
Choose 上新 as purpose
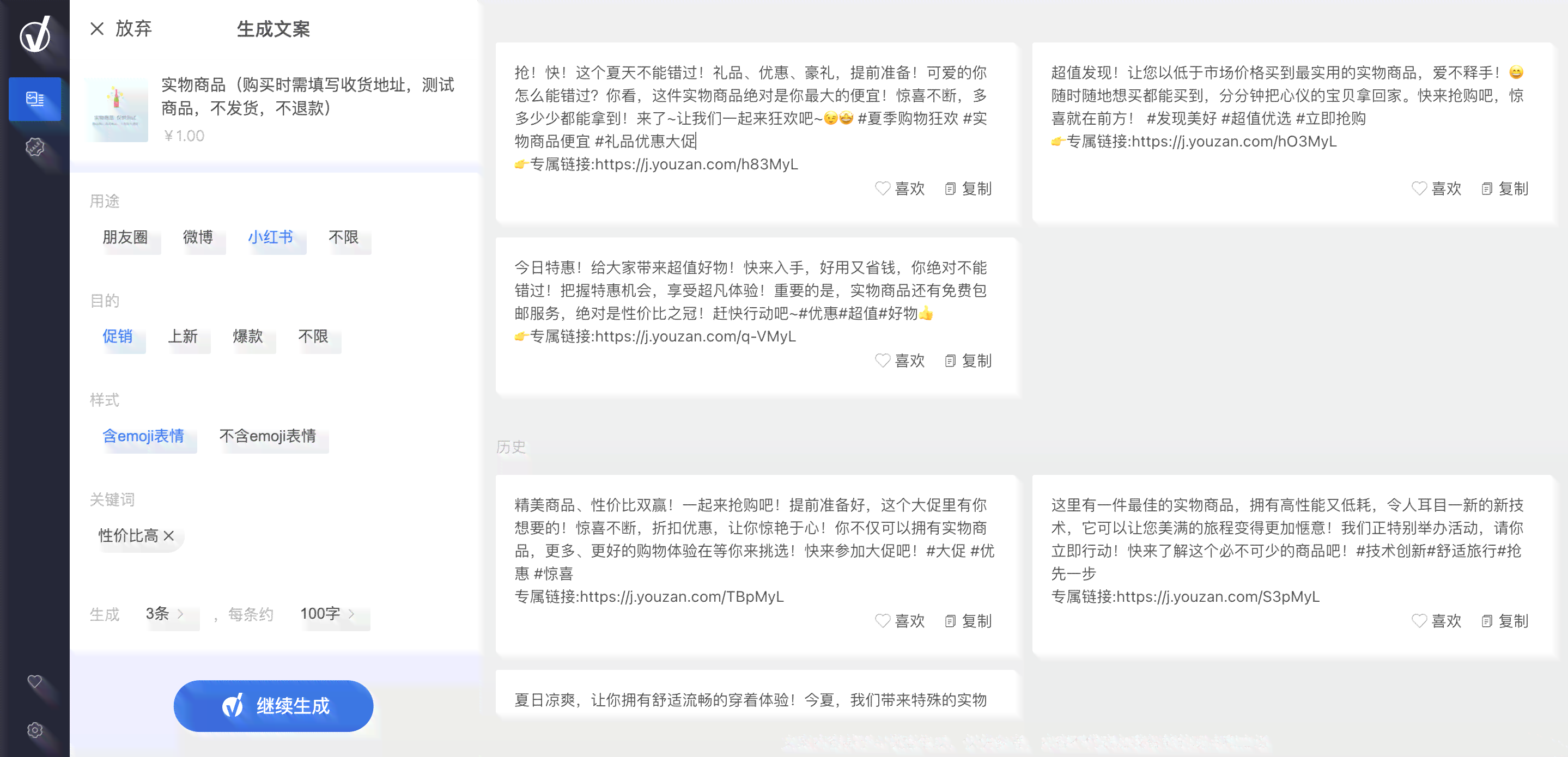(x=183, y=337)
